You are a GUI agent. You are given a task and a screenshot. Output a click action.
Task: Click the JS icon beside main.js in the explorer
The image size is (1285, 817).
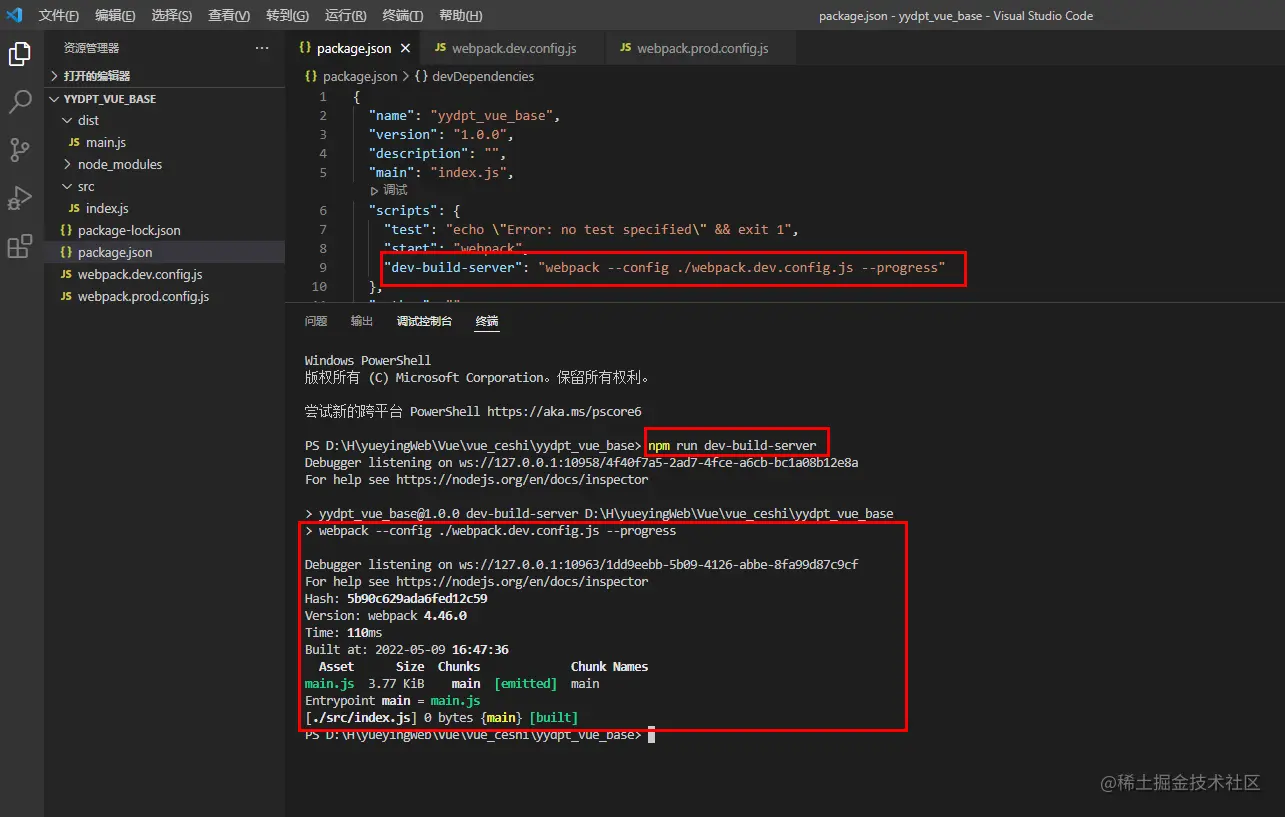coord(74,143)
